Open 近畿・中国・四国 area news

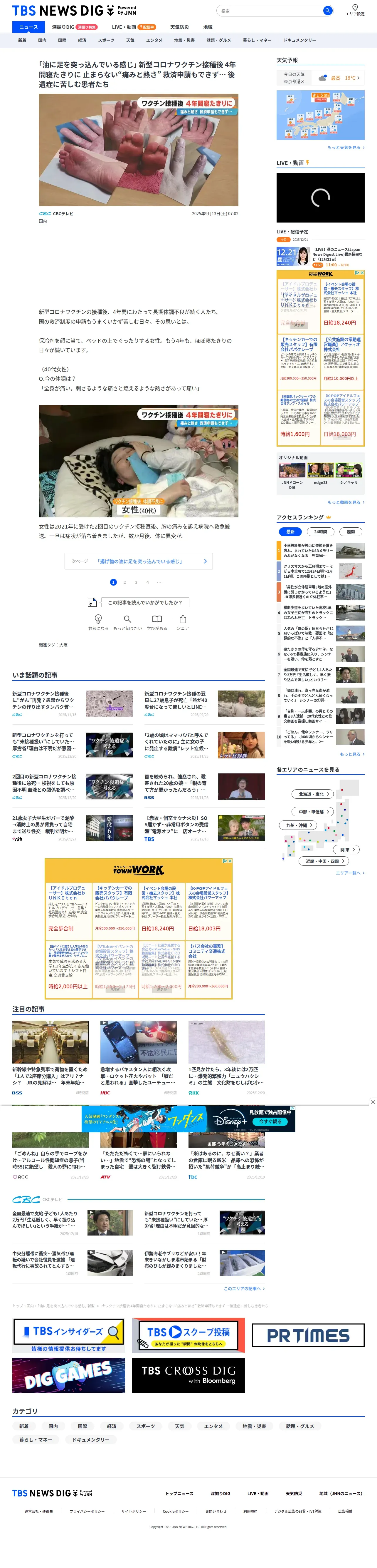point(324,861)
